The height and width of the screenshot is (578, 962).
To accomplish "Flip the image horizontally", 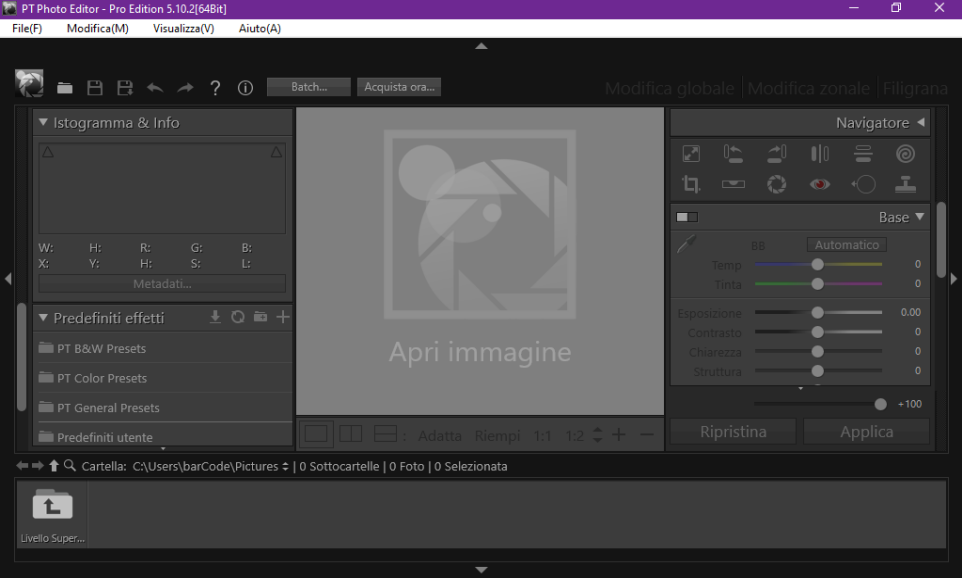I will [820, 153].
